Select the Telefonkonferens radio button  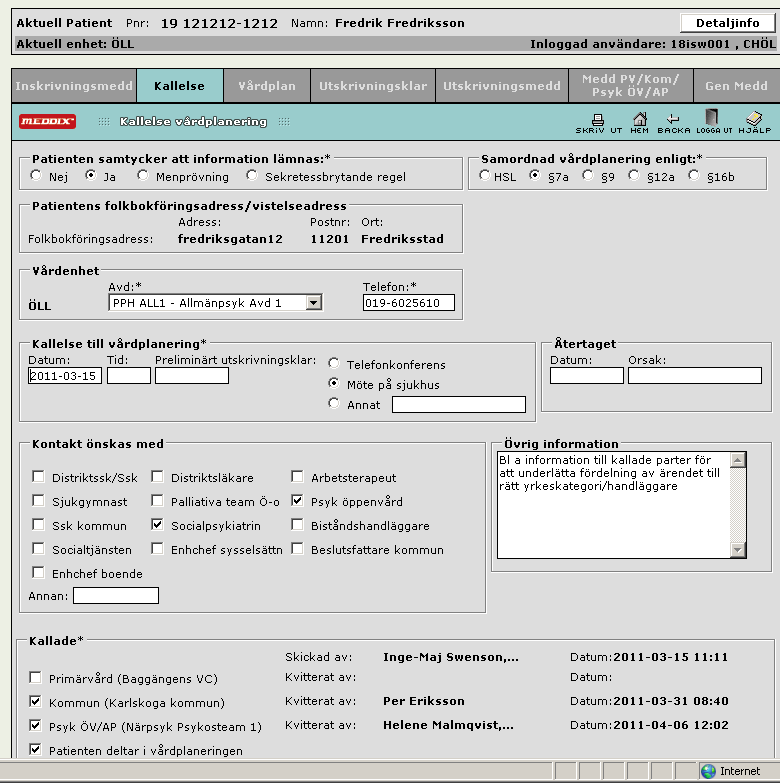coord(334,363)
